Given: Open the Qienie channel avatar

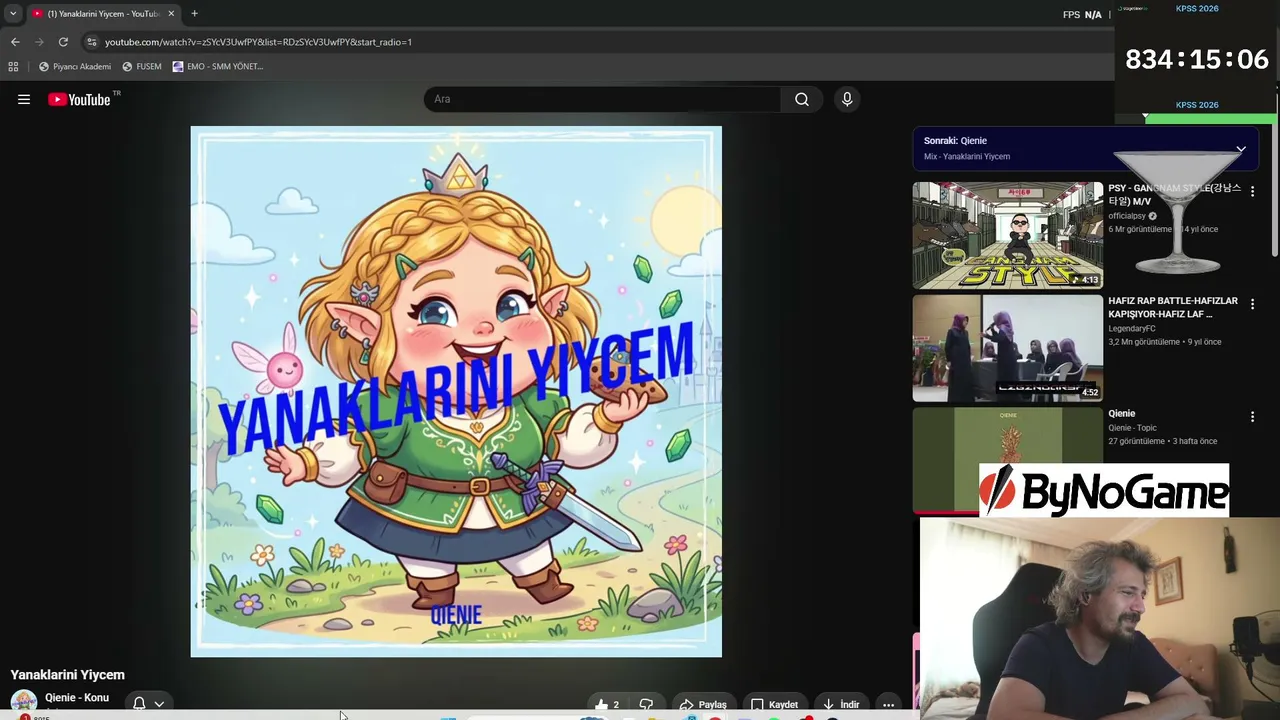Looking at the screenshot, I should (24, 702).
